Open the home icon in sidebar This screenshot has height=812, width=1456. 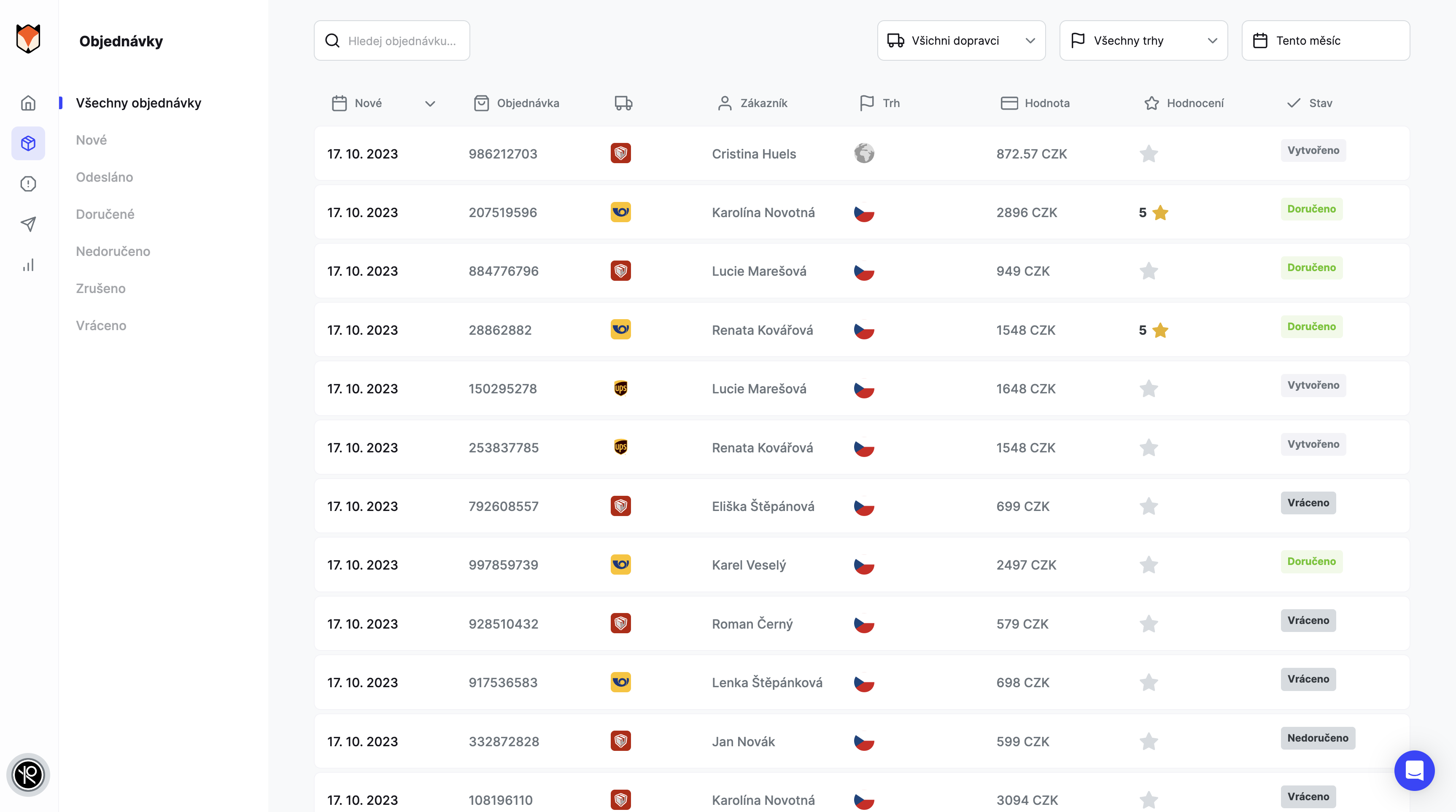(28, 103)
